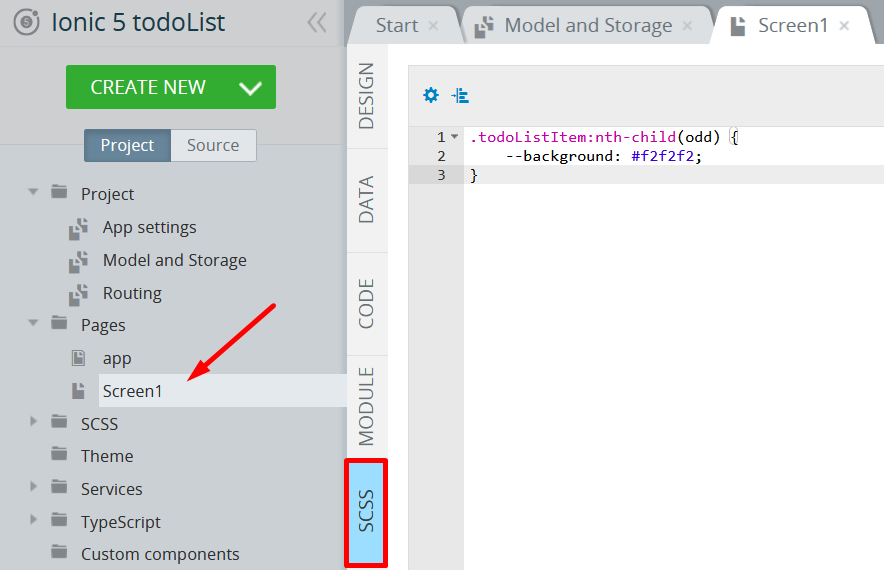Select the Screen1 editor tab
This screenshot has width=884, height=570.
(x=793, y=25)
